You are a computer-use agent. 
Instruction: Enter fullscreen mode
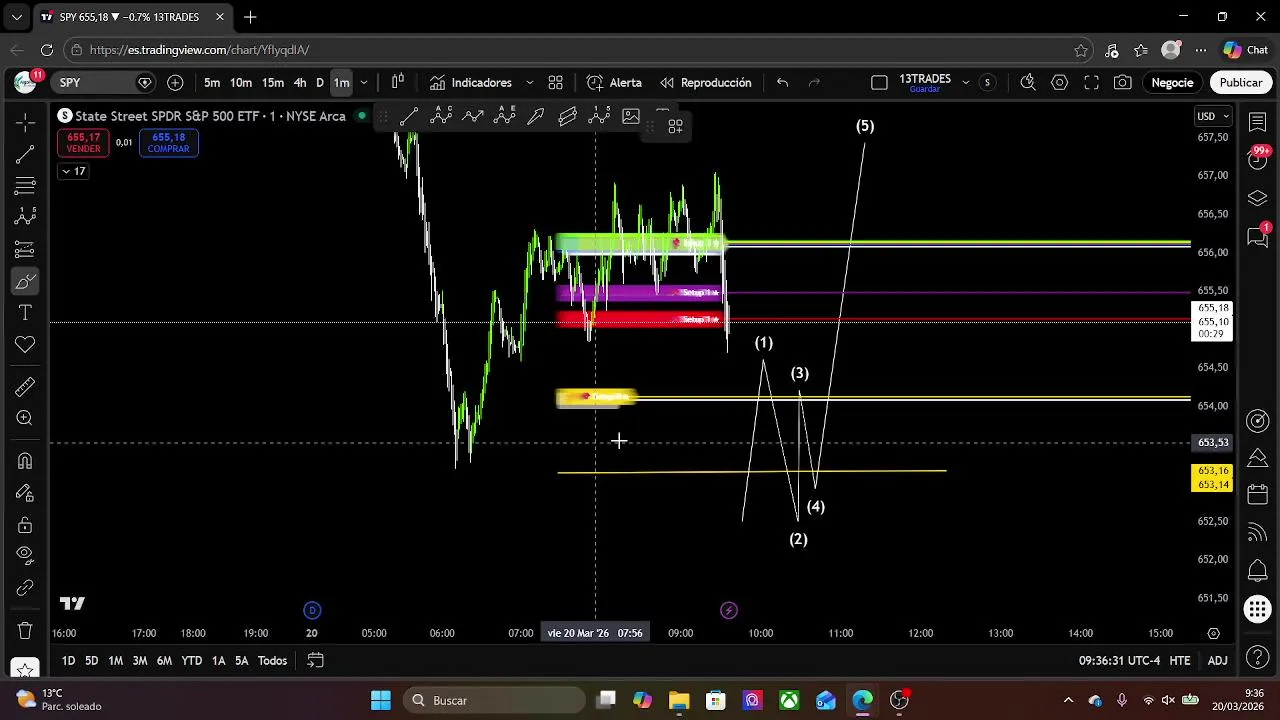[x=1092, y=83]
